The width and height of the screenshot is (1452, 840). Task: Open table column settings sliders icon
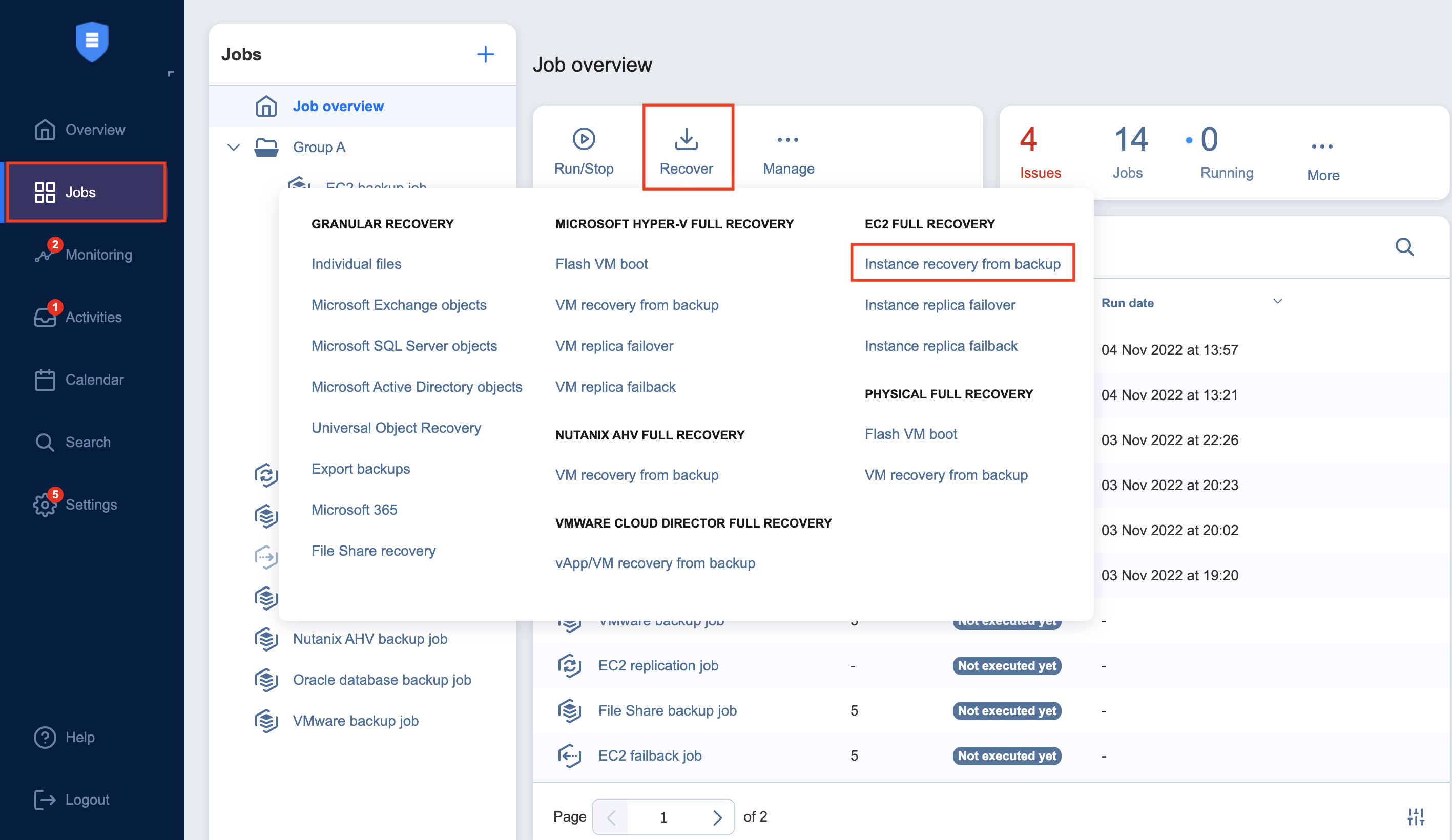coord(1416,816)
